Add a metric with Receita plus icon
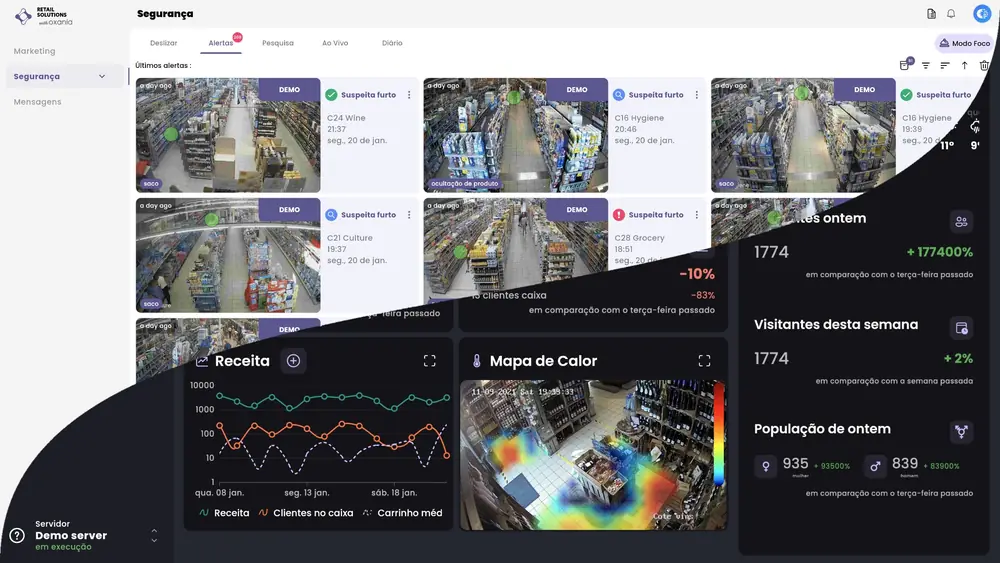Screen dimensions: 1000x563 [x=293, y=361]
